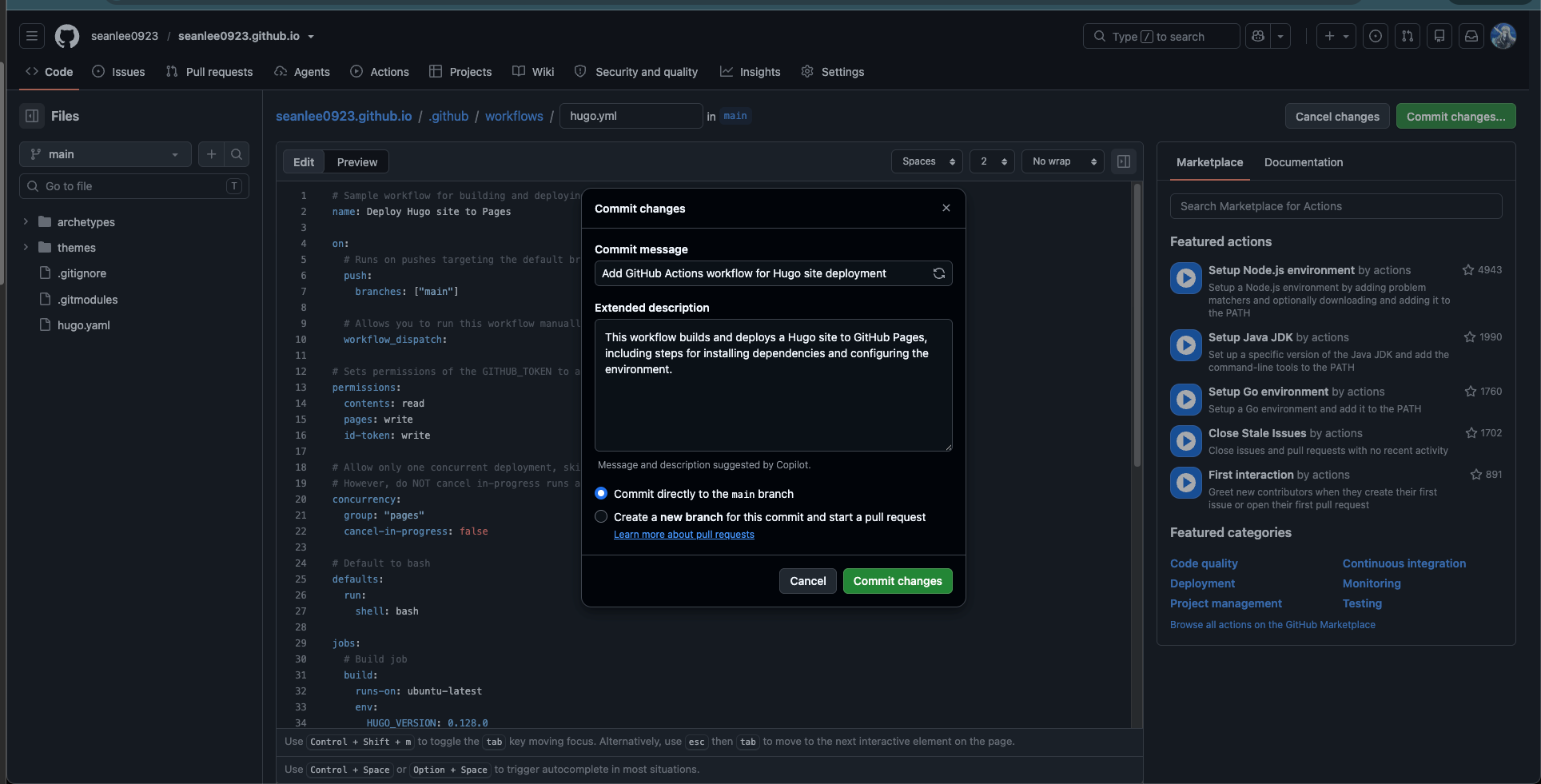Switch to the Preview editor tab
The image size is (1541, 784).
(x=357, y=162)
